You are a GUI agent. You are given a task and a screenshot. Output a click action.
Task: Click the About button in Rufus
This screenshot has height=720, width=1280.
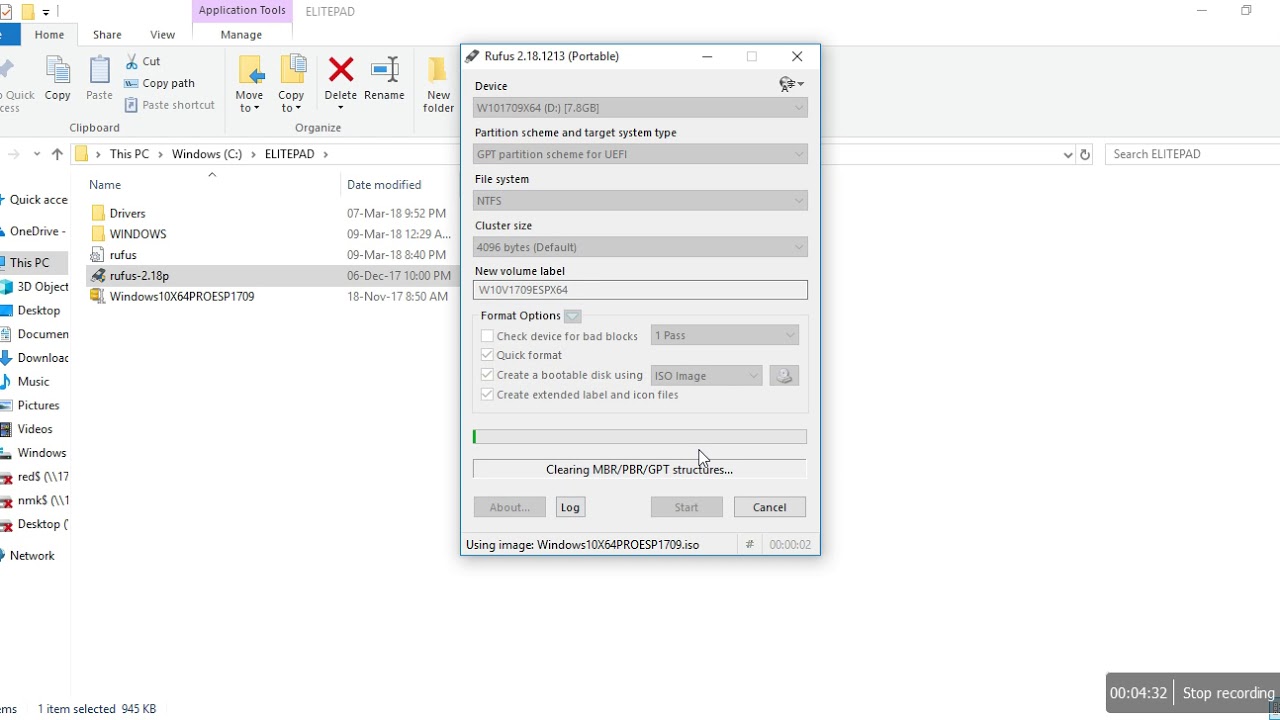click(510, 507)
